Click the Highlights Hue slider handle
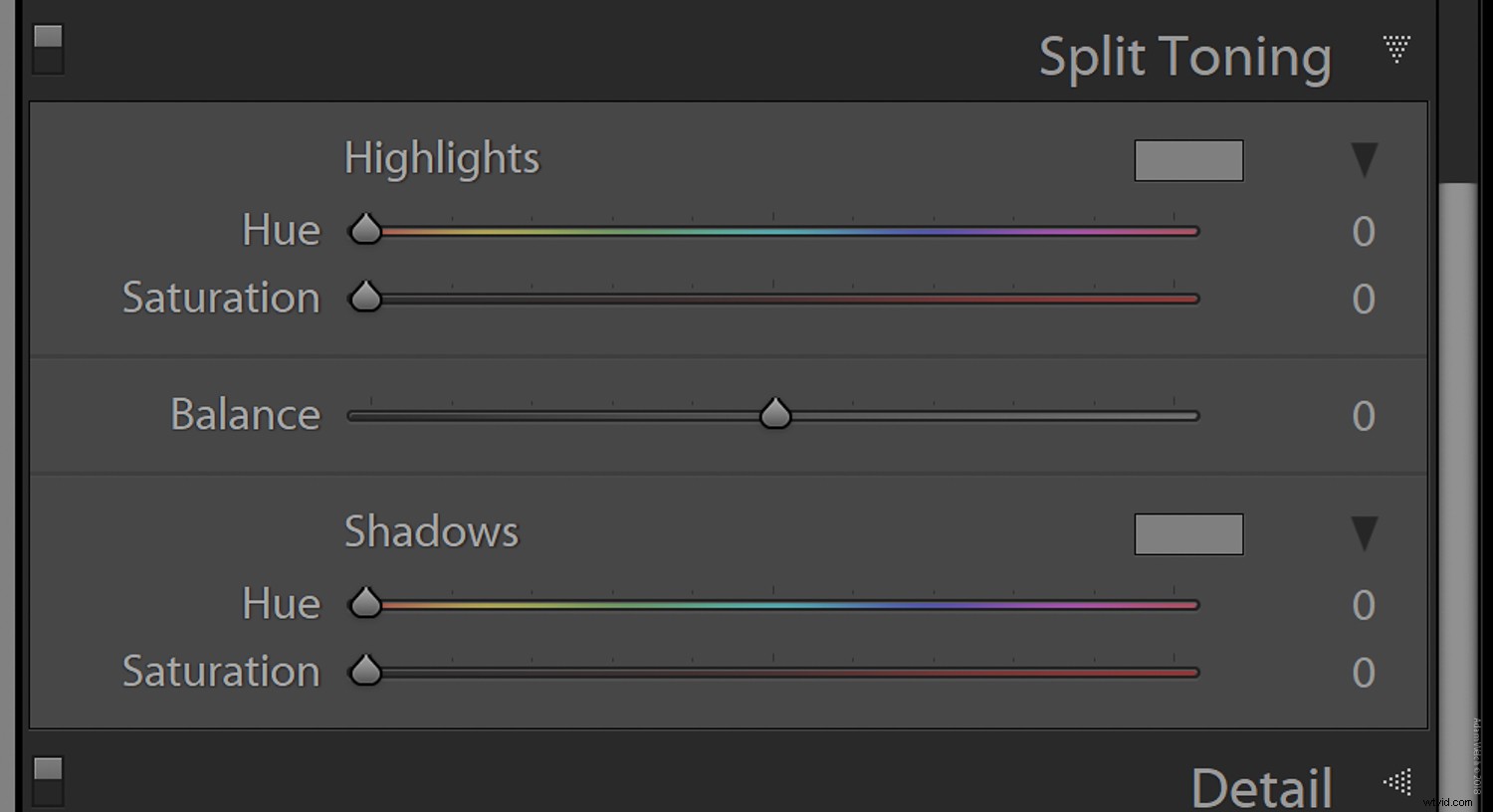Image resolution: width=1493 pixels, height=812 pixels. 365,229
